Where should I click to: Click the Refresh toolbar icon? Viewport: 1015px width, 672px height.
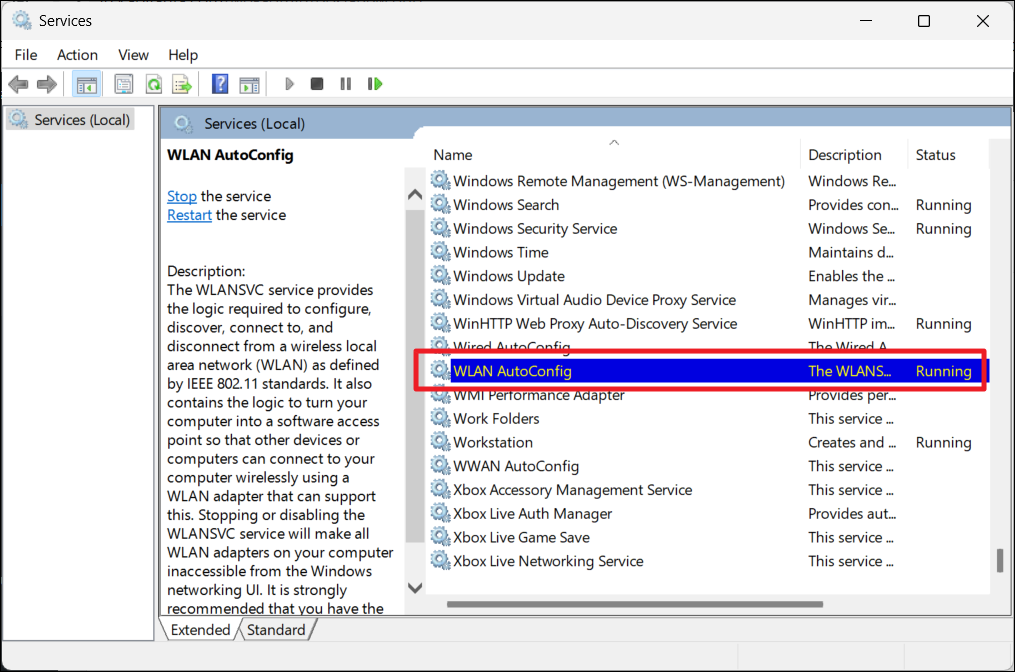click(153, 84)
